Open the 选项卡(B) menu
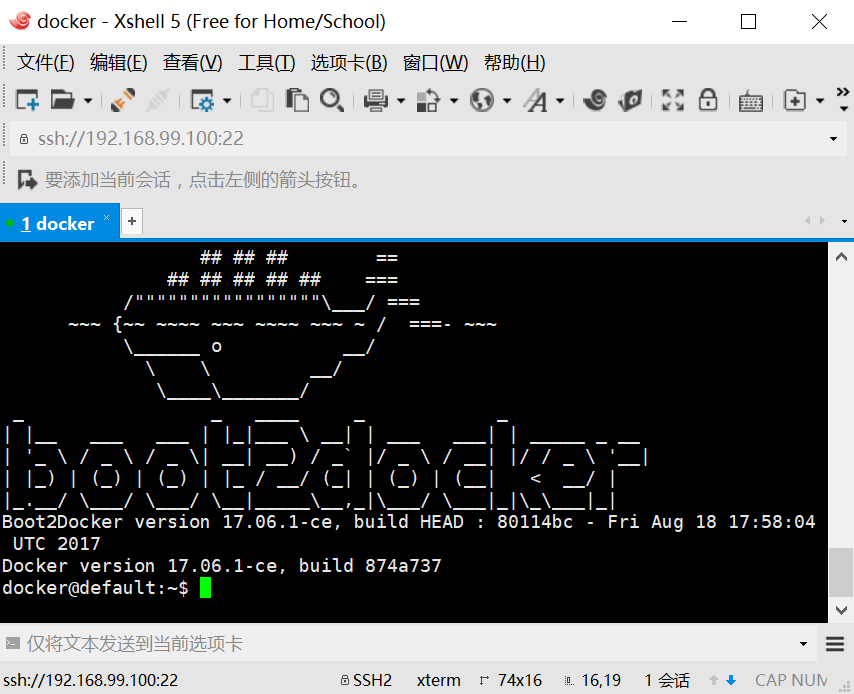 tap(349, 63)
